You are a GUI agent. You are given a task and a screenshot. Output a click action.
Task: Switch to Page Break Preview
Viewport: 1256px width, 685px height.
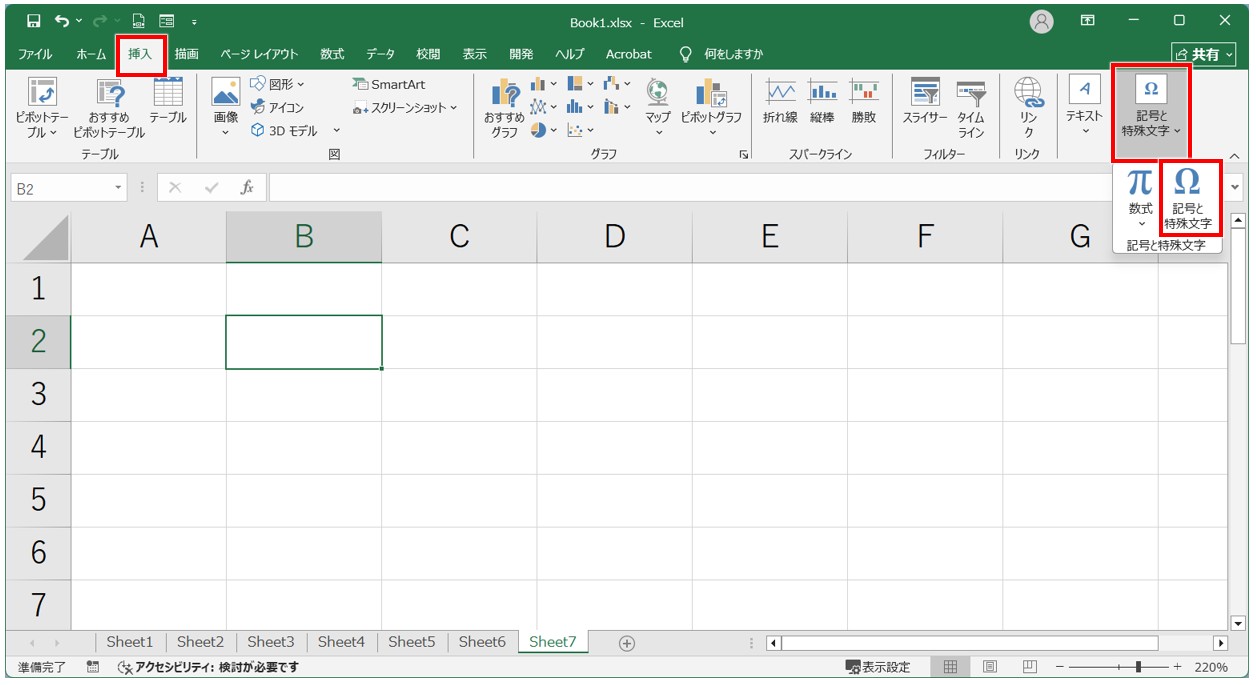[1029, 667]
